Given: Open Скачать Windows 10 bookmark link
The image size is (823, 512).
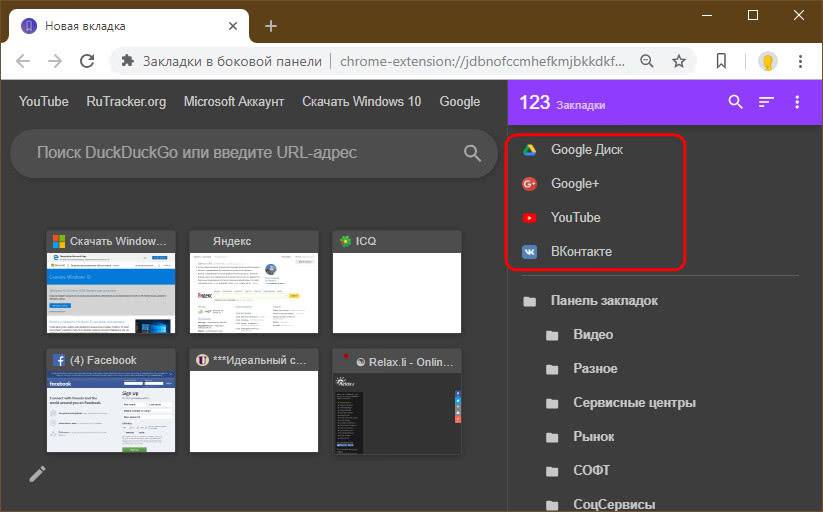Looking at the screenshot, I should click(x=362, y=101).
